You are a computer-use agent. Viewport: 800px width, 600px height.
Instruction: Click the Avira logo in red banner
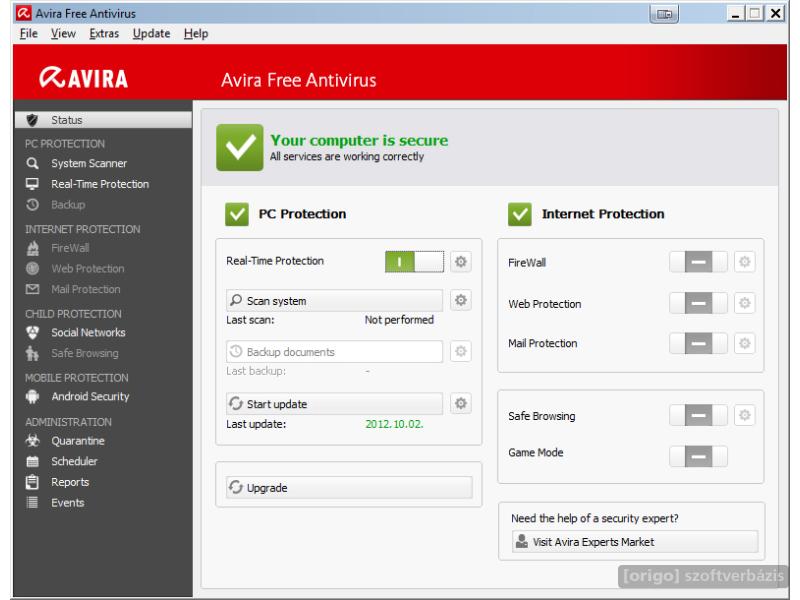(84, 78)
